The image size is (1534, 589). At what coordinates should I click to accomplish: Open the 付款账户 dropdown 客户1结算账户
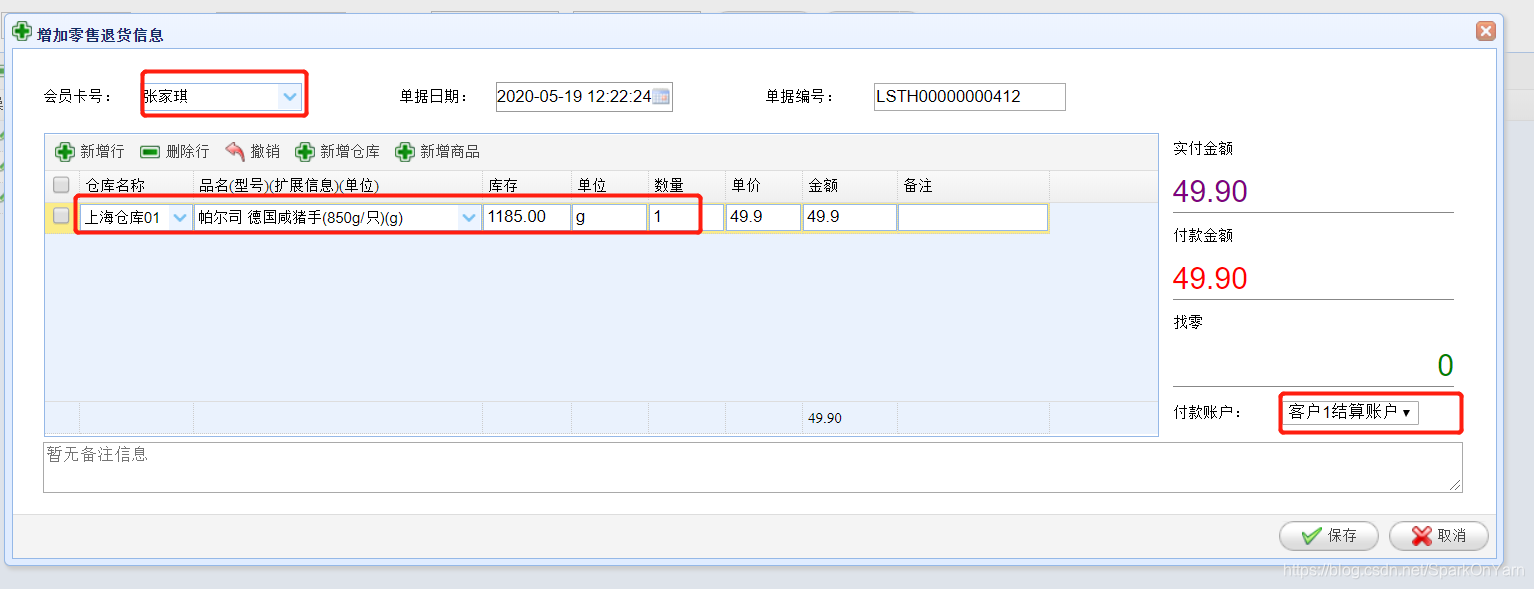click(1348, 412)
